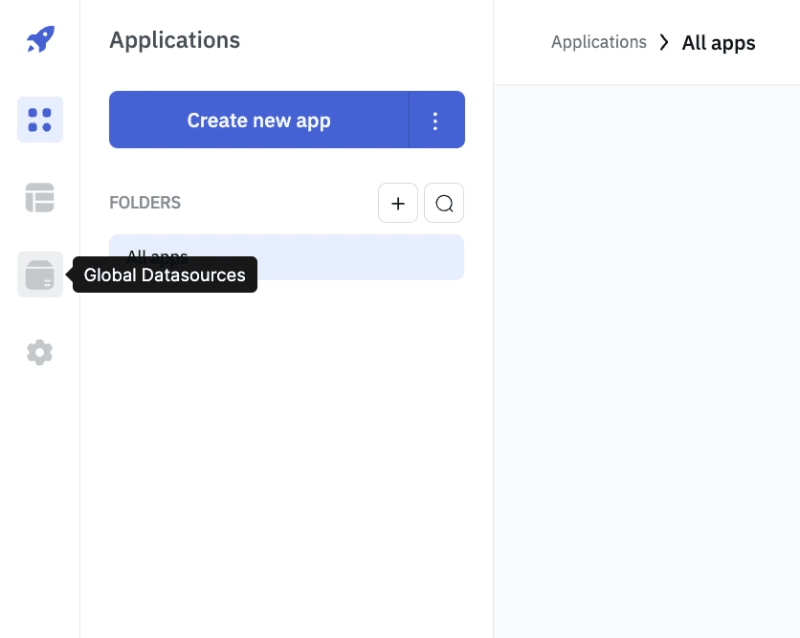The height and width of the screenshot is (638, 800).
Task: Click the Global Datasources tooltip bubble
Action: point(165,275)
